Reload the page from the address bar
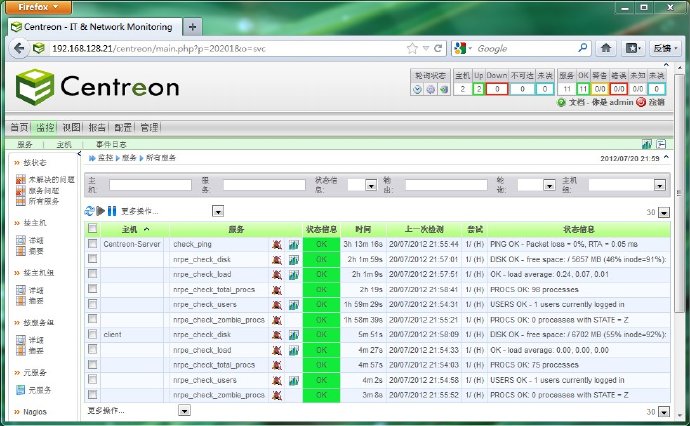This screenshot has width=690, height=426. coord(438,48)
